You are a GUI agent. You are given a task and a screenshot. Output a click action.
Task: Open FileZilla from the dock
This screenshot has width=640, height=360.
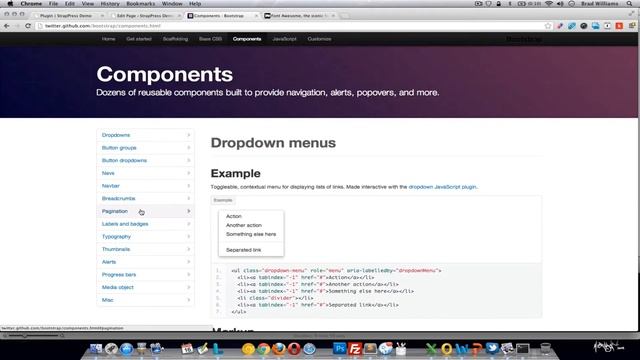click(355, 349)
